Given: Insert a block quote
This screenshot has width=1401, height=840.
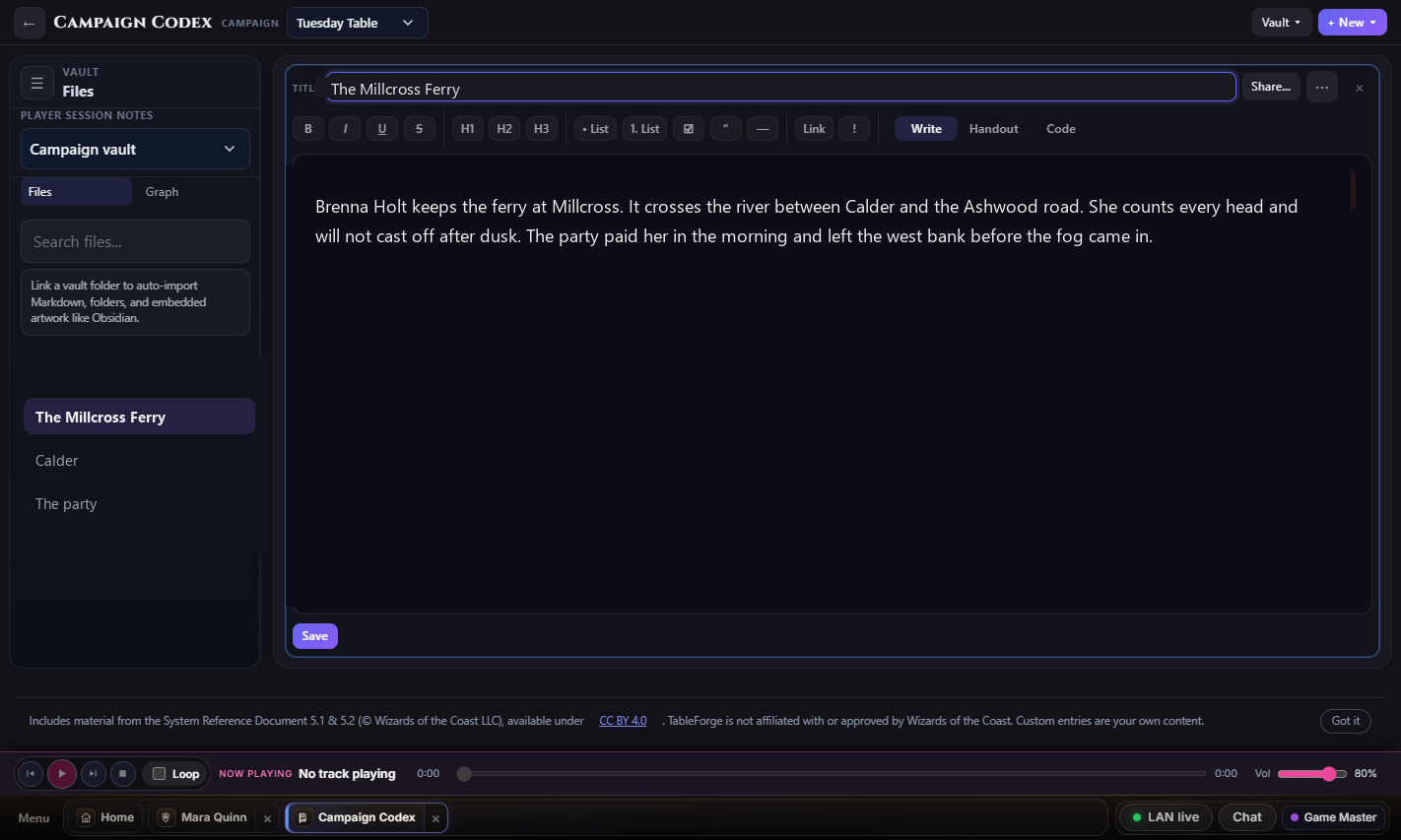Looking at the screenshot, I should click(726, 129).
